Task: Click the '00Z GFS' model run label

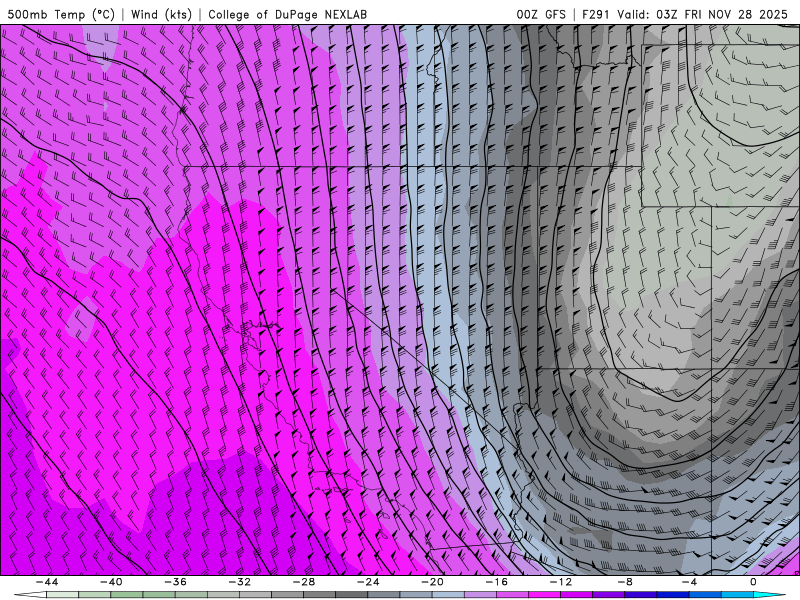Action: [x=541, y=14]
